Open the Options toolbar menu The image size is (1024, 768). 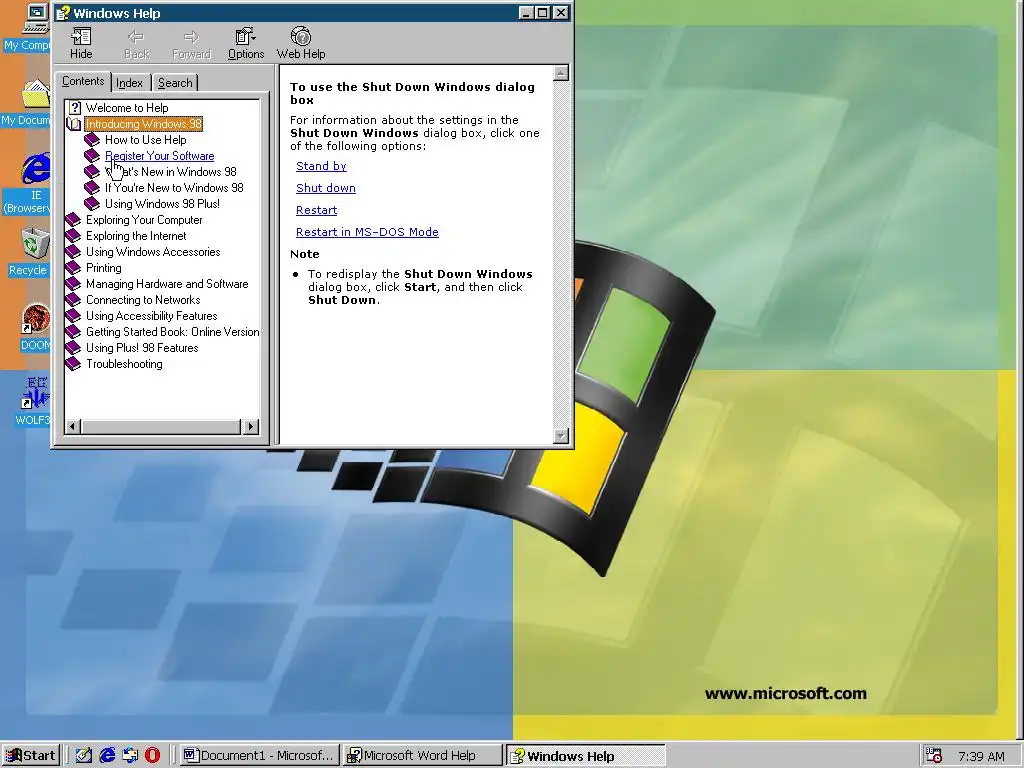coord(246,44)
